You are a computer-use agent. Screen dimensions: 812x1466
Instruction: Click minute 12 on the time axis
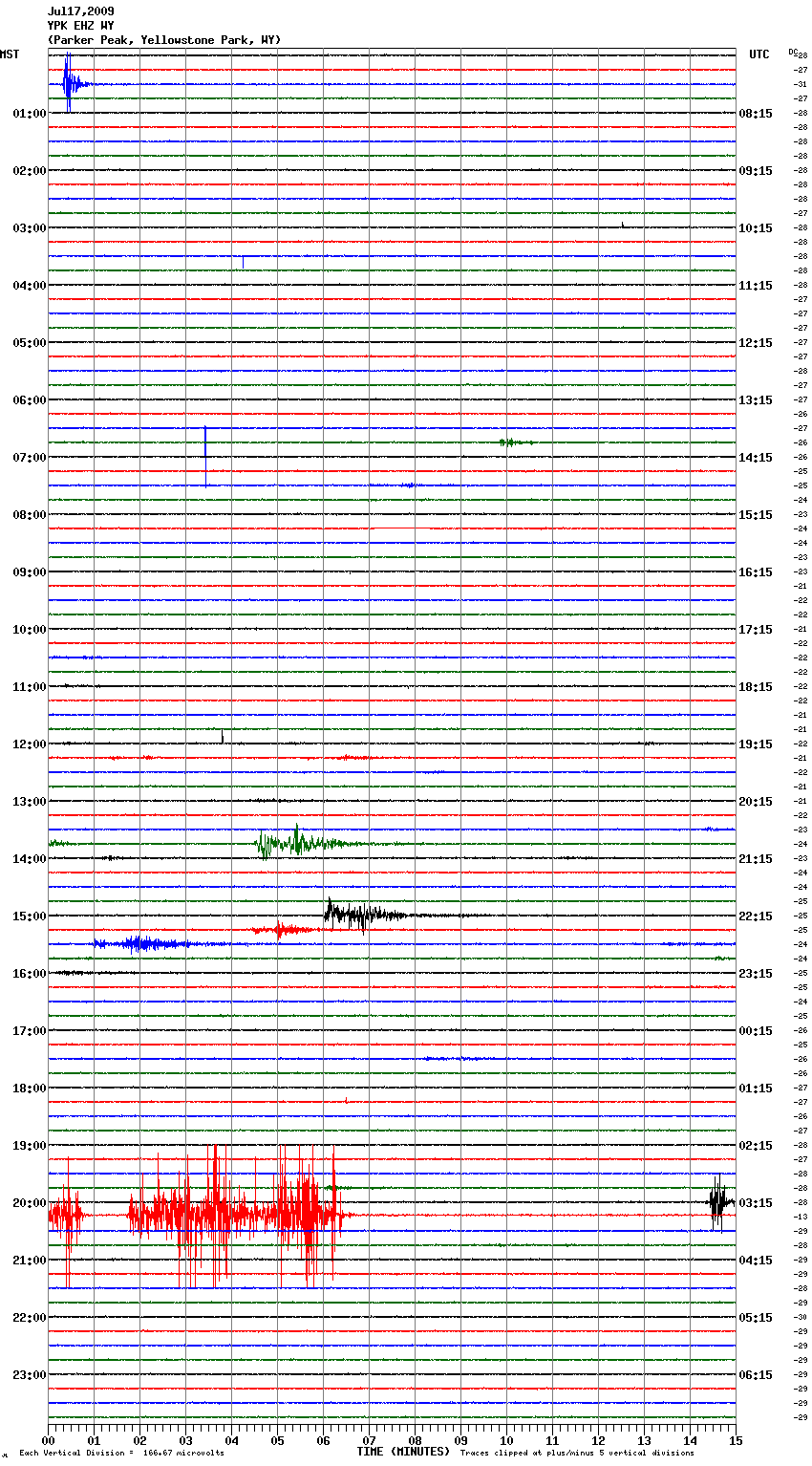(598, 1440)
